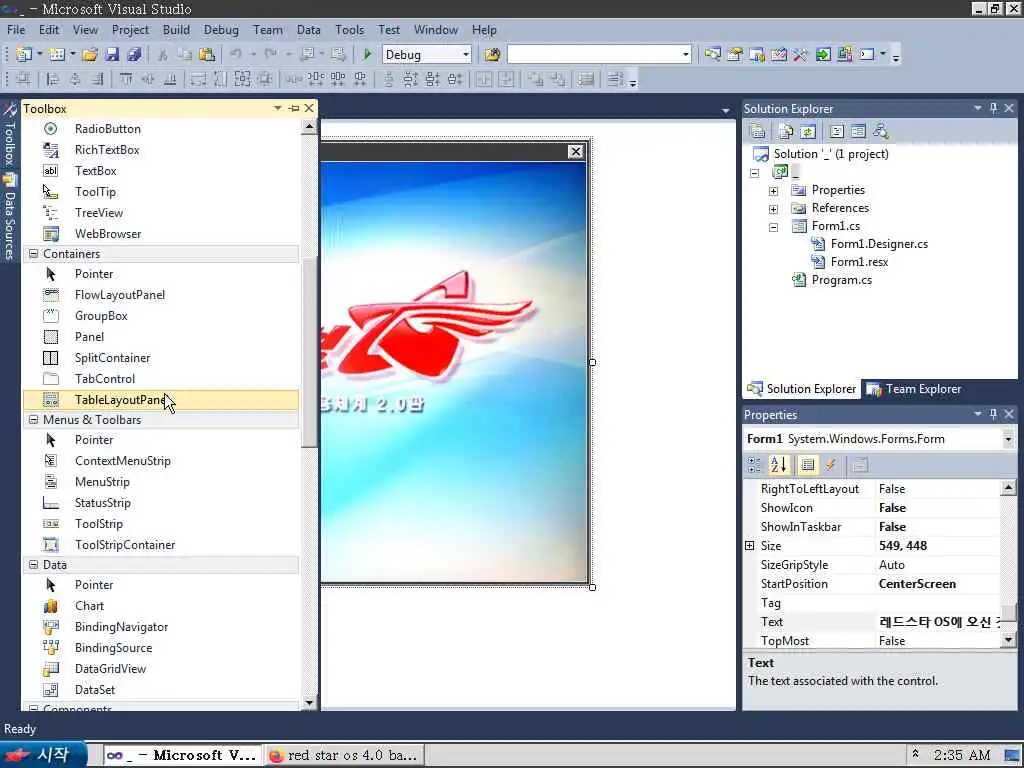Toggle auto-hide pin on the Toolbox panel
The image size is (1024, 768).
(x=294, y=108)
